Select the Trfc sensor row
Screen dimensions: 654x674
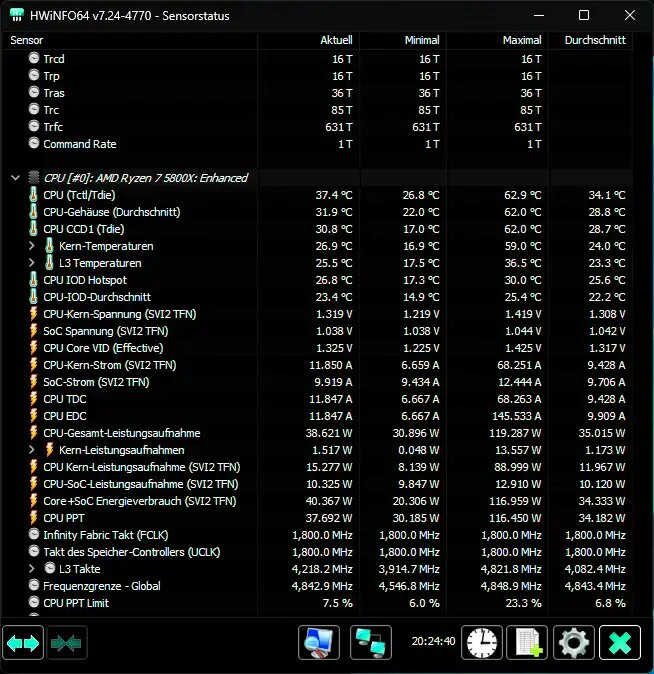318,127
